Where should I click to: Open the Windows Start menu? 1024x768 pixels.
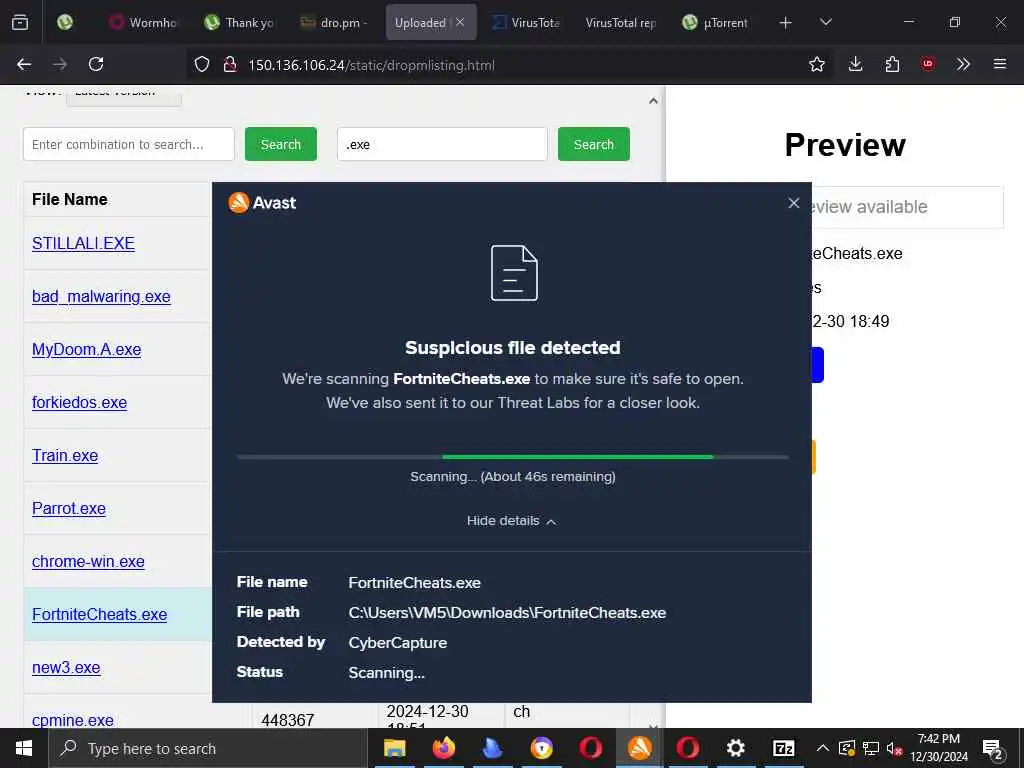click(24, 748)
